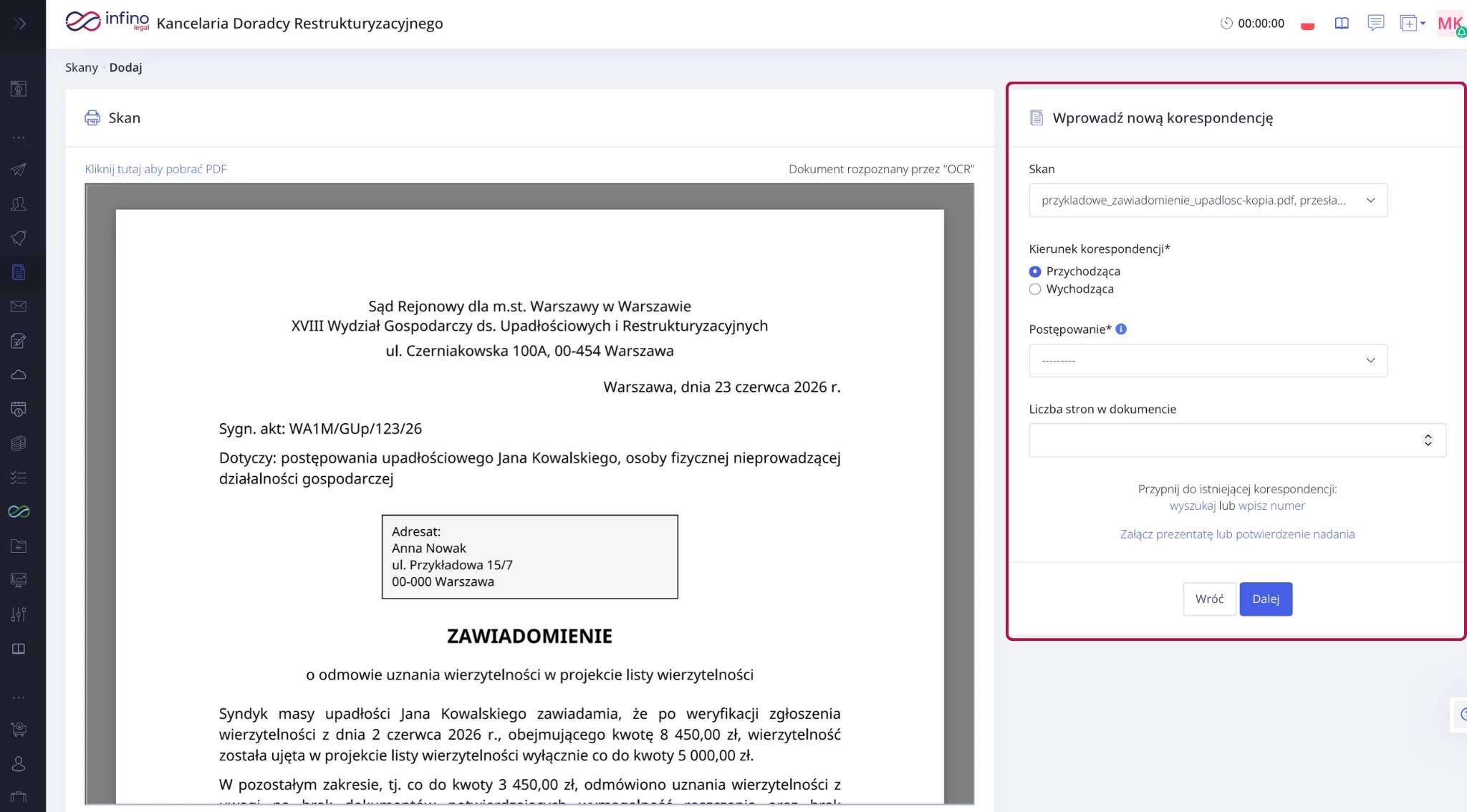Open the cloud sidebar icon

19,374
